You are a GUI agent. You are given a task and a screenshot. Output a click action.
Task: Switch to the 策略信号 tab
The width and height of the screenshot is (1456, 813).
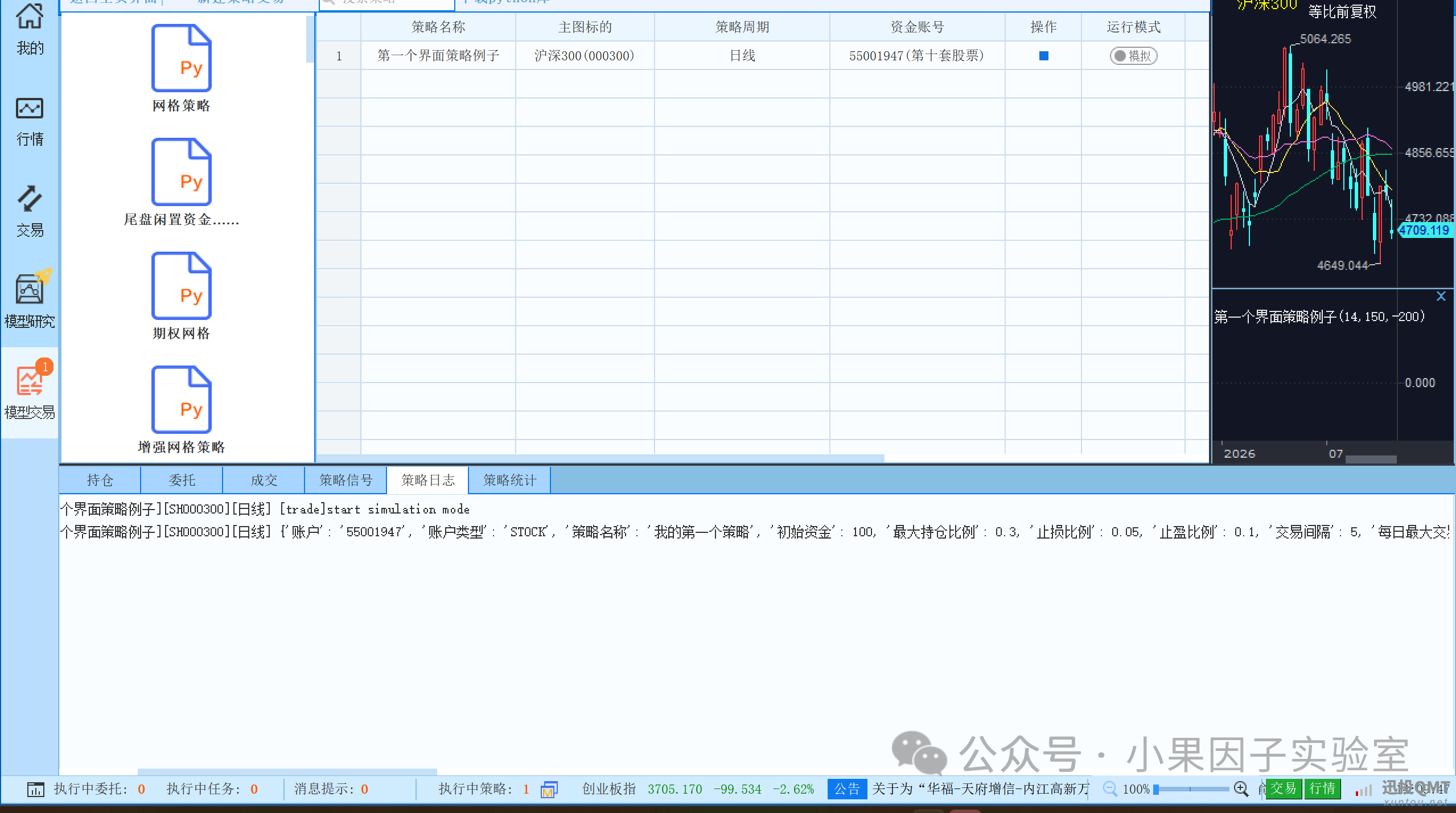[x=346, y=480]
